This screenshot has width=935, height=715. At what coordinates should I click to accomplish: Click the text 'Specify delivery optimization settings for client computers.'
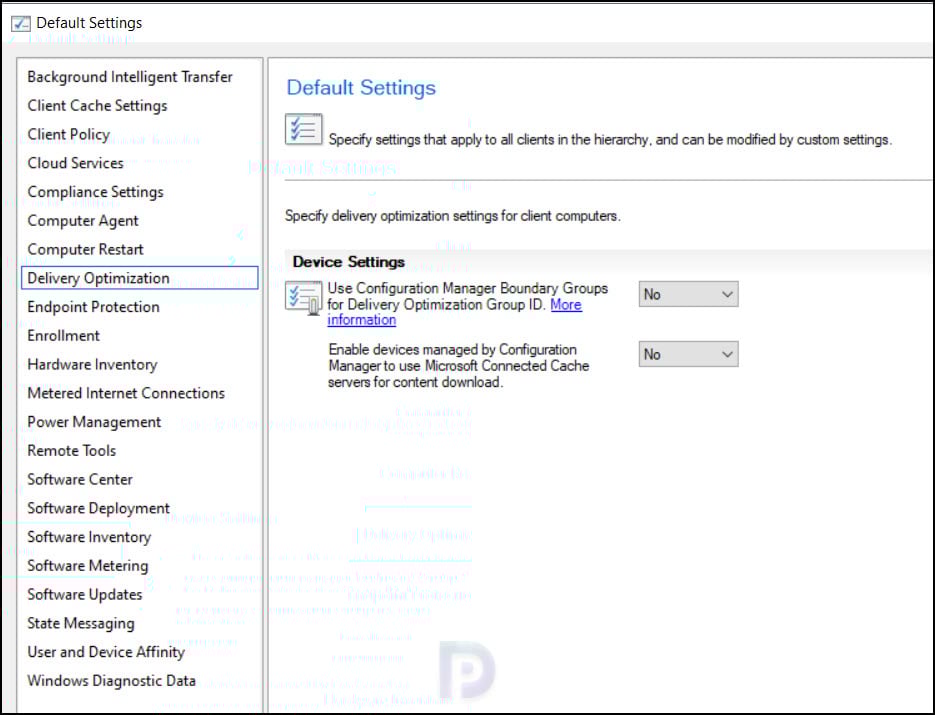452,216
